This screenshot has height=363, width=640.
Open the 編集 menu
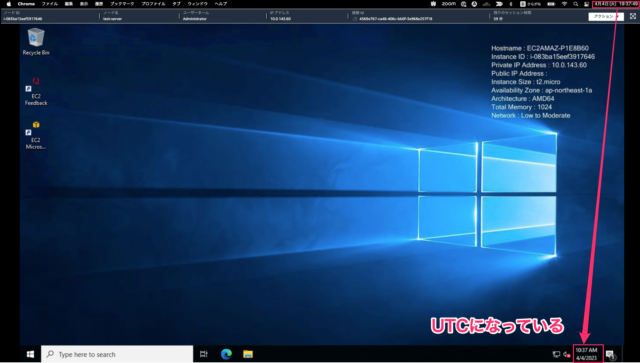69,4
